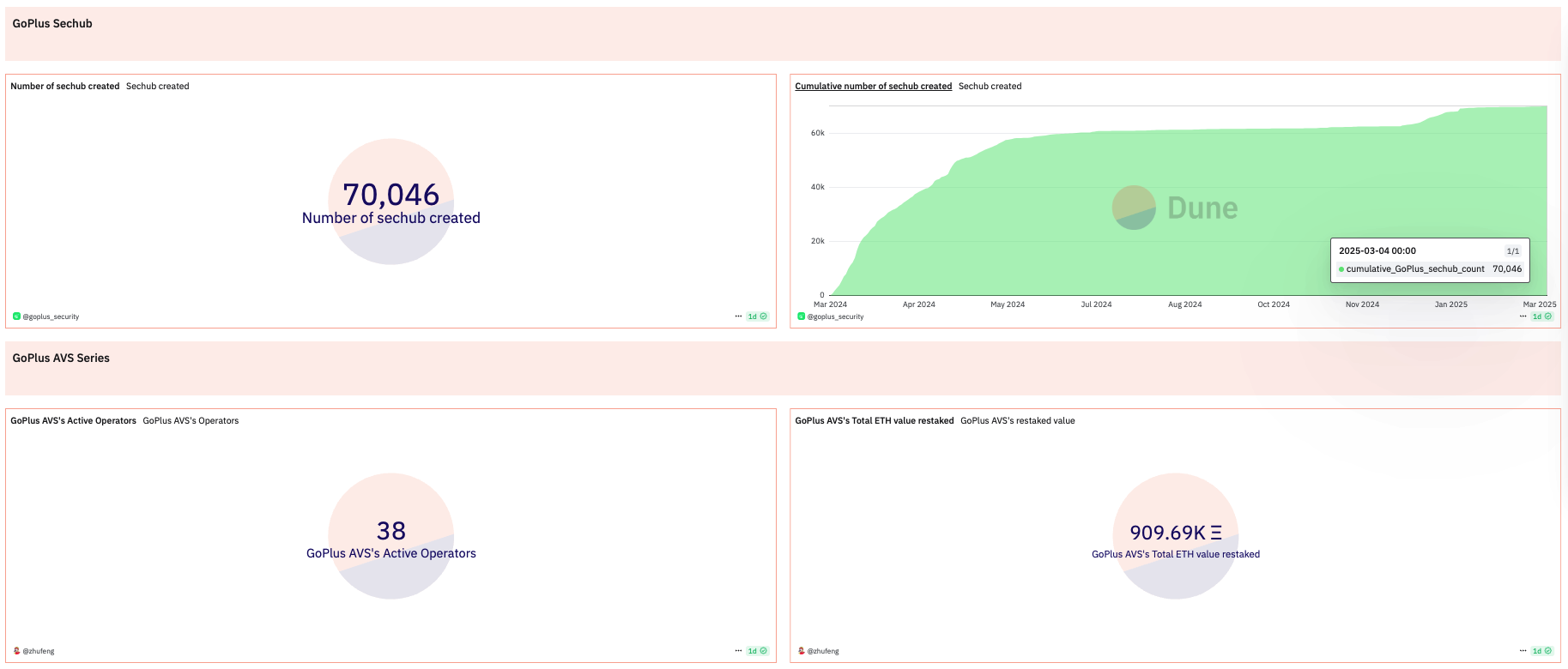Click goplus_security avatar icon under cumulative chart
Image resolution: width=1568 pixels, height=669 pixels.
click(x=802, y=316)
